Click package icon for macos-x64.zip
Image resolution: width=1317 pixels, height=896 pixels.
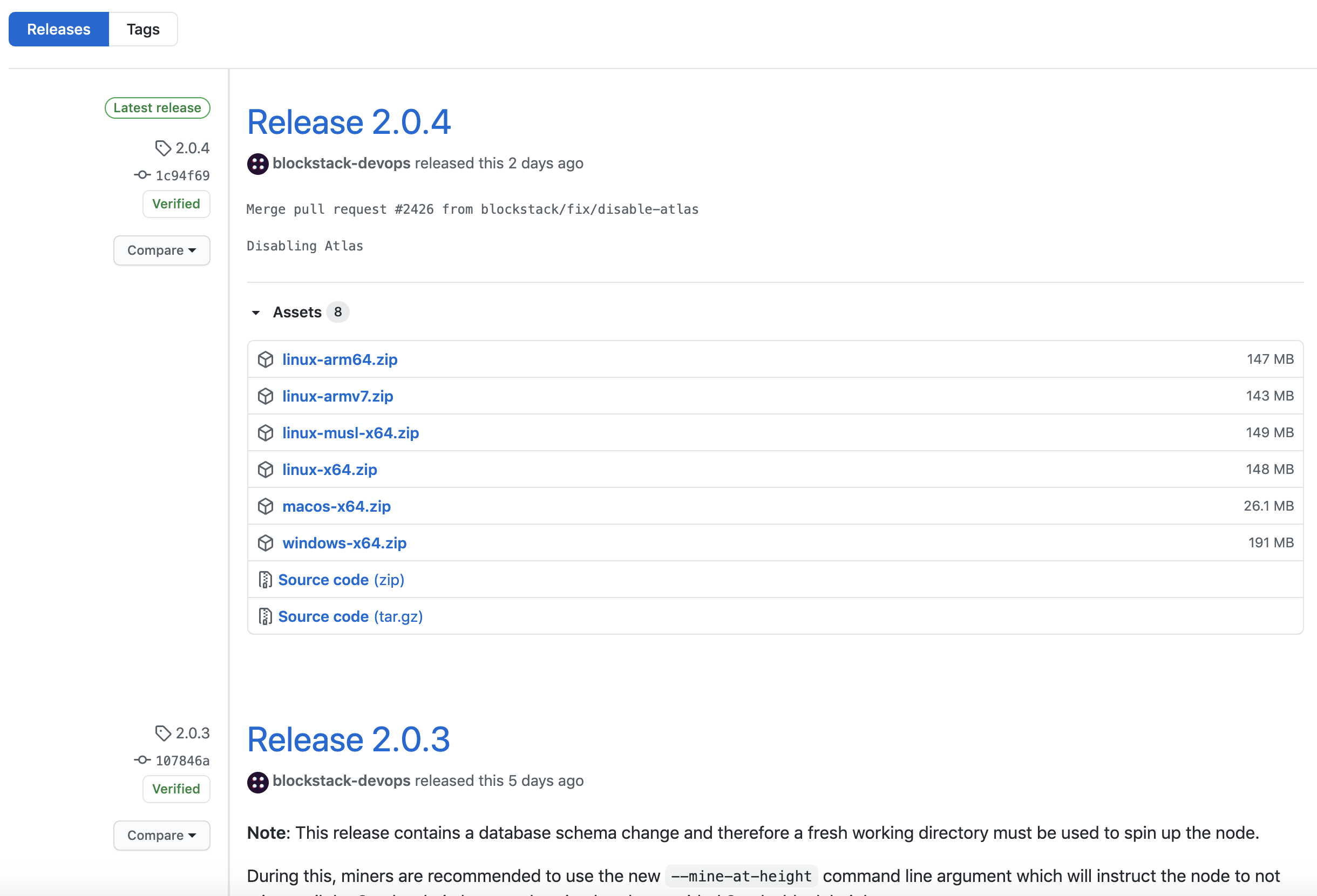[265, 506]
